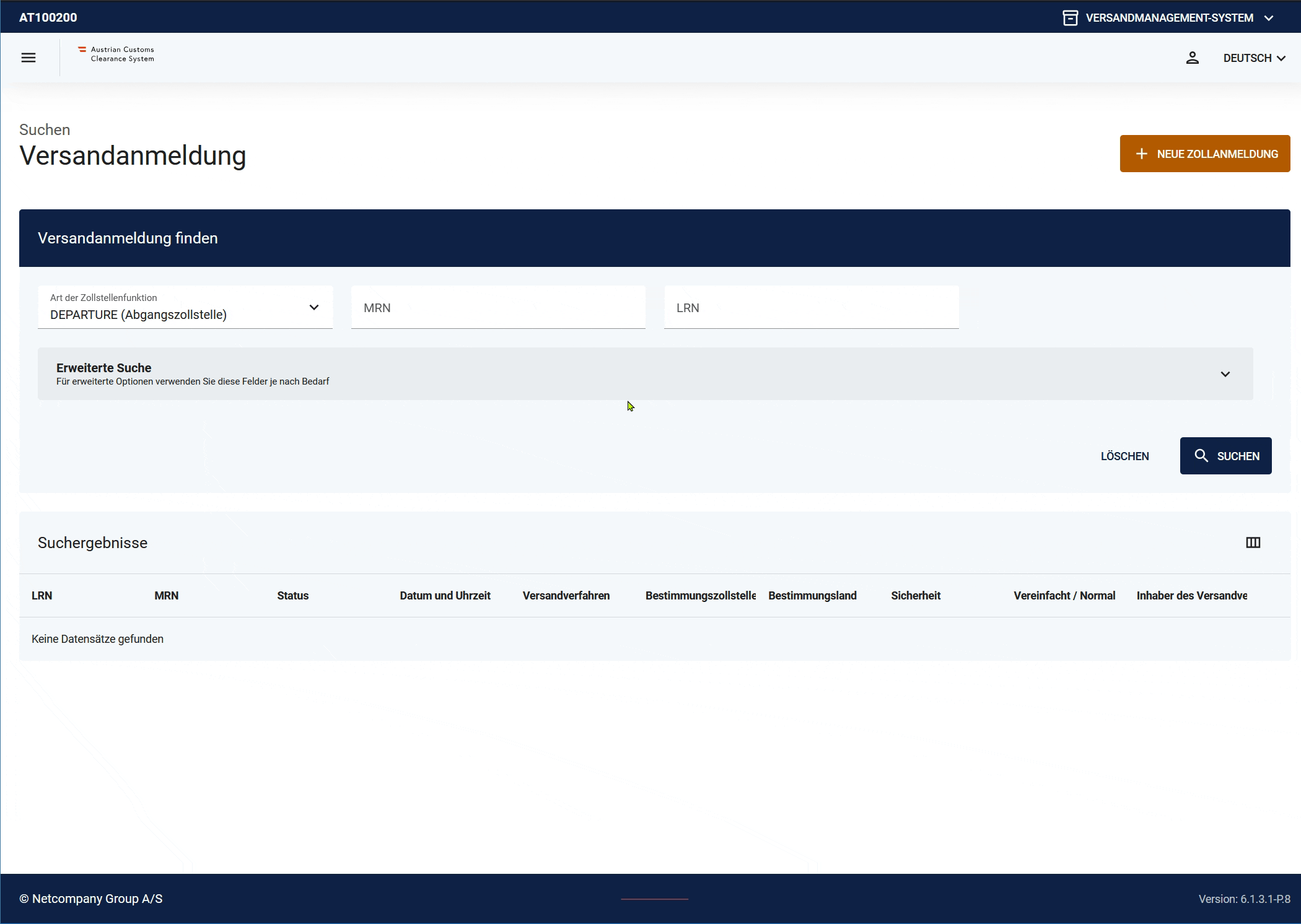Sort by the Datum und Uhrzeit column header
The width and height of the screenshot is (1301, 924).
pyautogui.click(x=445, y=595)
